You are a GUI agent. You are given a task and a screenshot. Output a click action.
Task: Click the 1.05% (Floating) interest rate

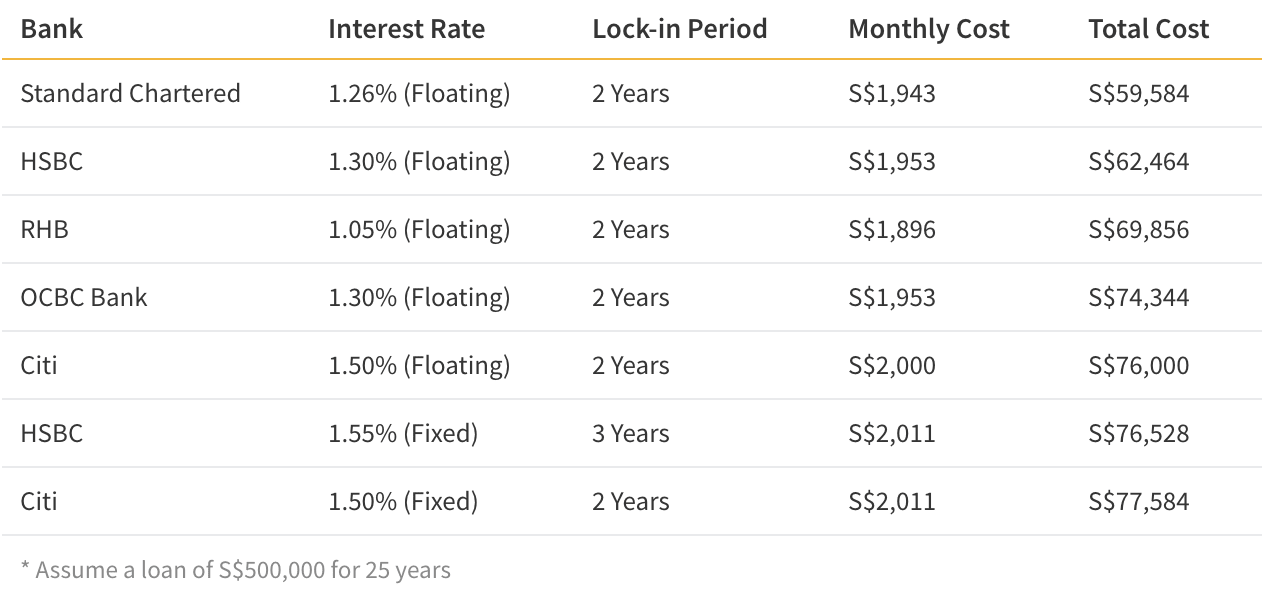(419, 230)
